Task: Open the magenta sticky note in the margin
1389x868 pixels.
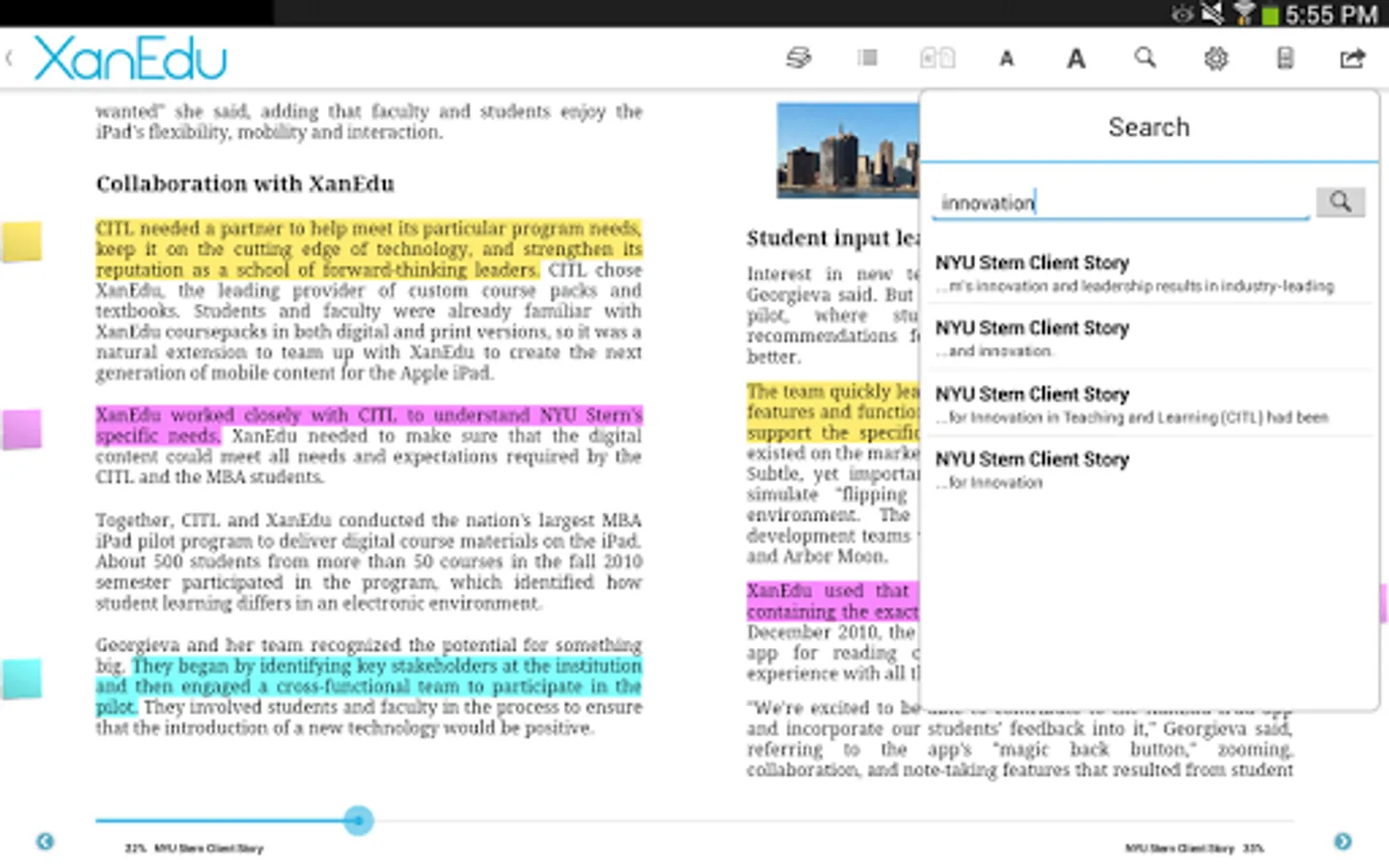Action: (21, 429)
